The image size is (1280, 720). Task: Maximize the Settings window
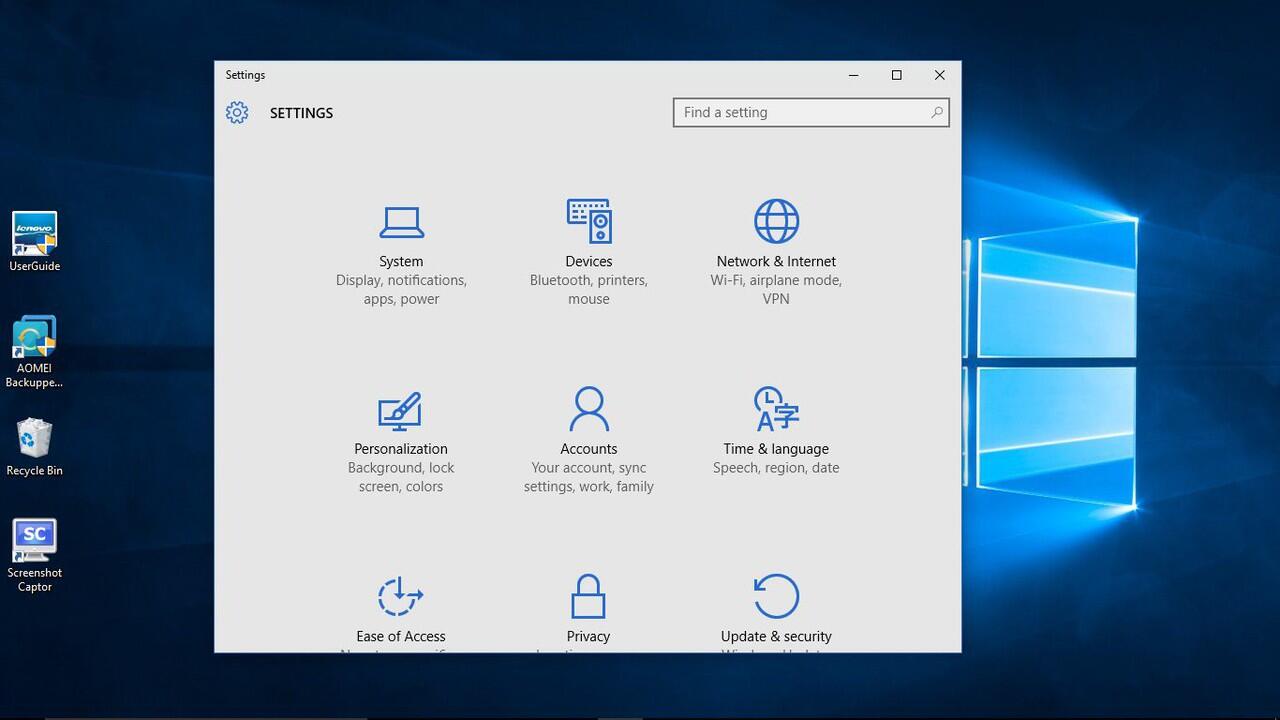pos(897,75)
